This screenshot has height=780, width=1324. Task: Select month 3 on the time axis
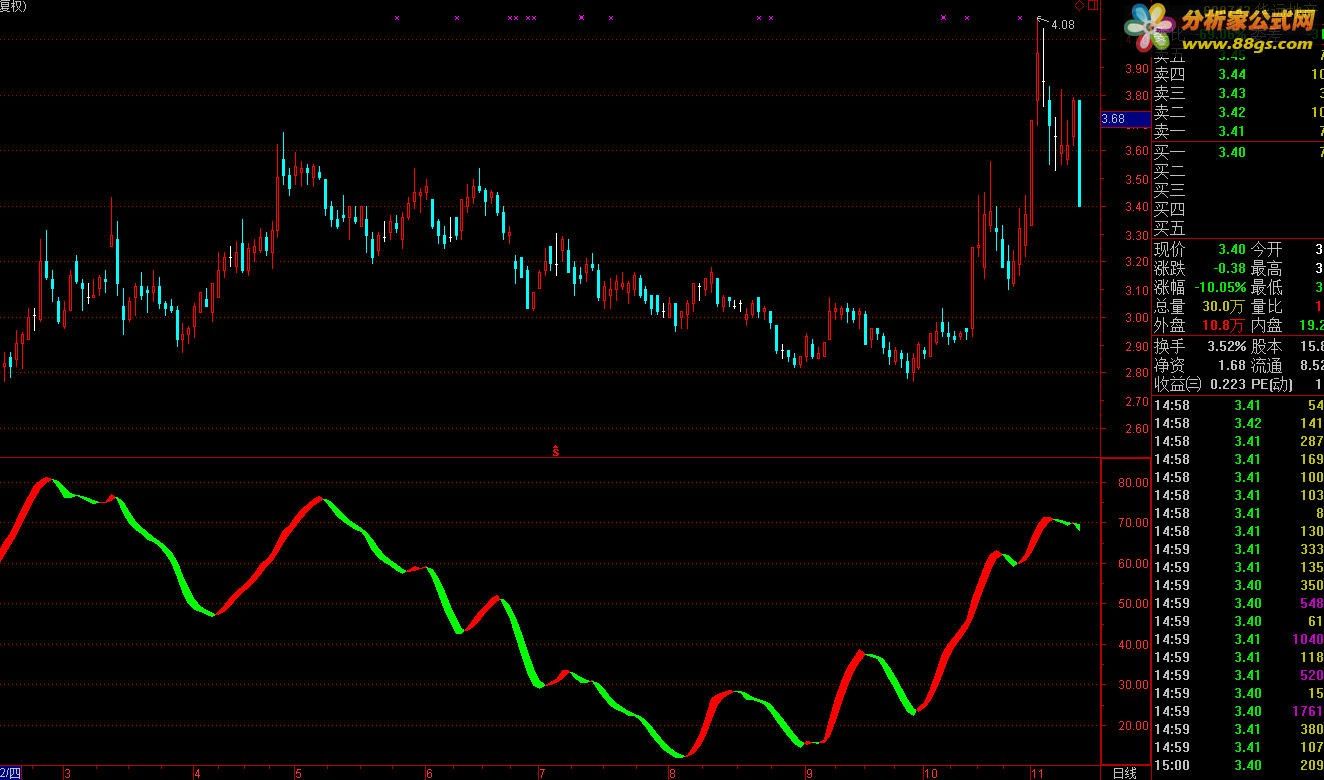pos(67,773)
